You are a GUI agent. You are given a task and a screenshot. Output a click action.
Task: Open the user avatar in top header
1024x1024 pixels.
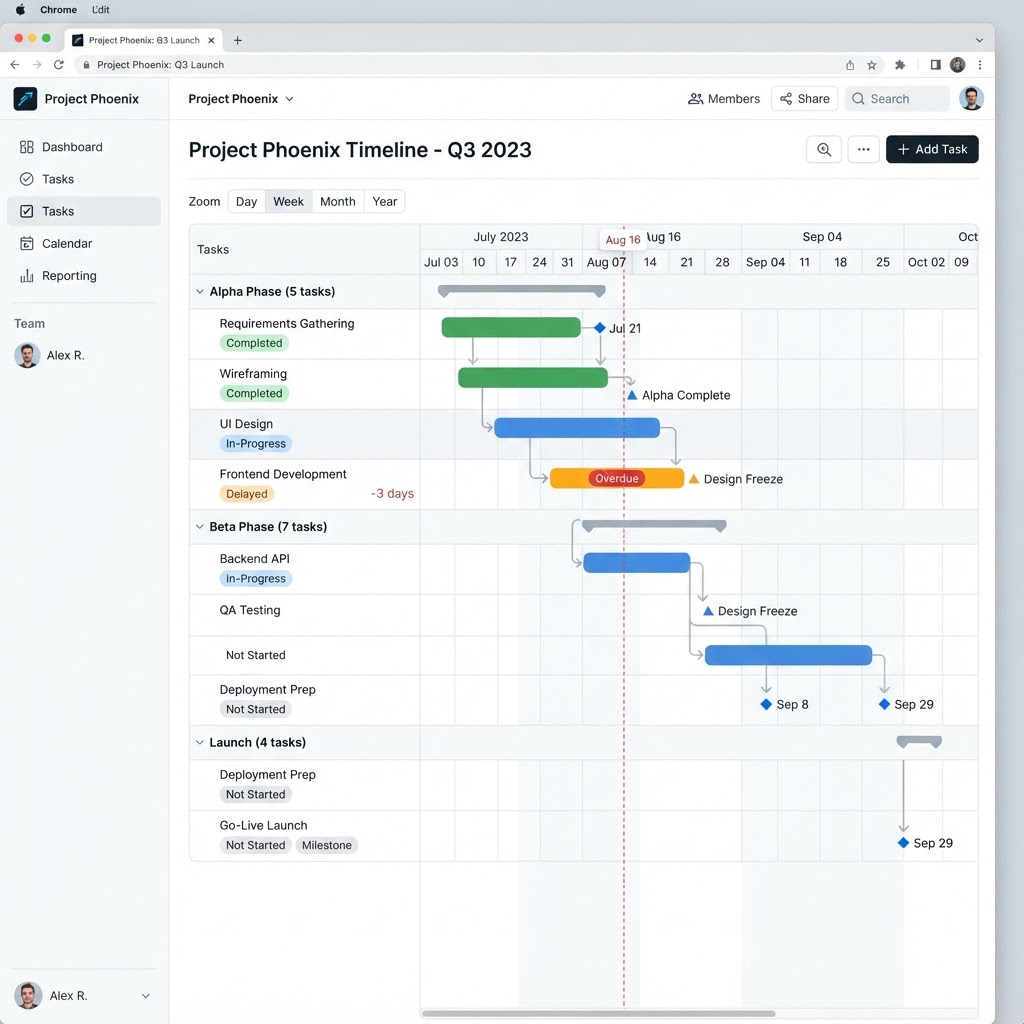(971, 99)
